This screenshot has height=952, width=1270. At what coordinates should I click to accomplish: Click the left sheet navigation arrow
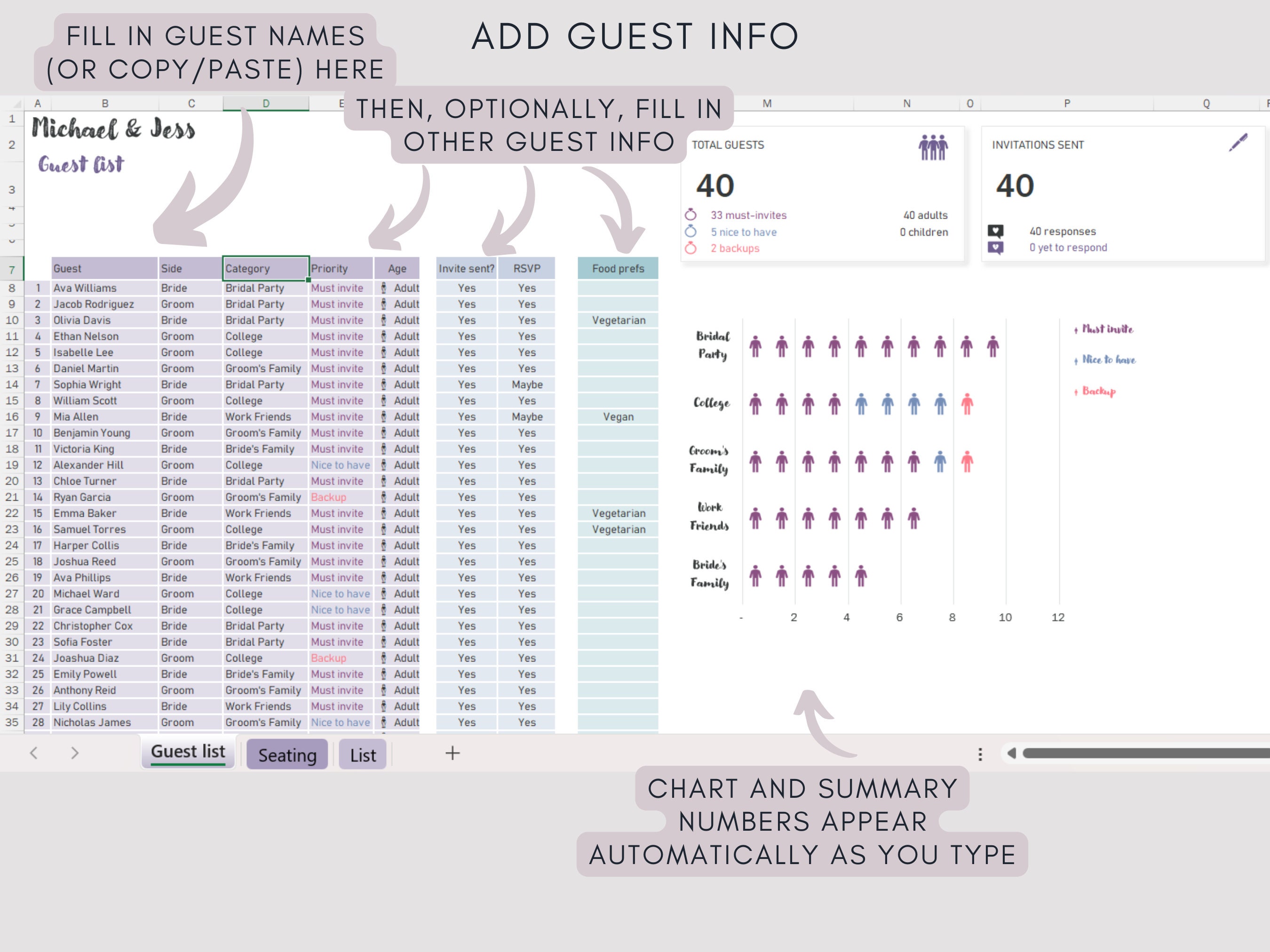34,754
